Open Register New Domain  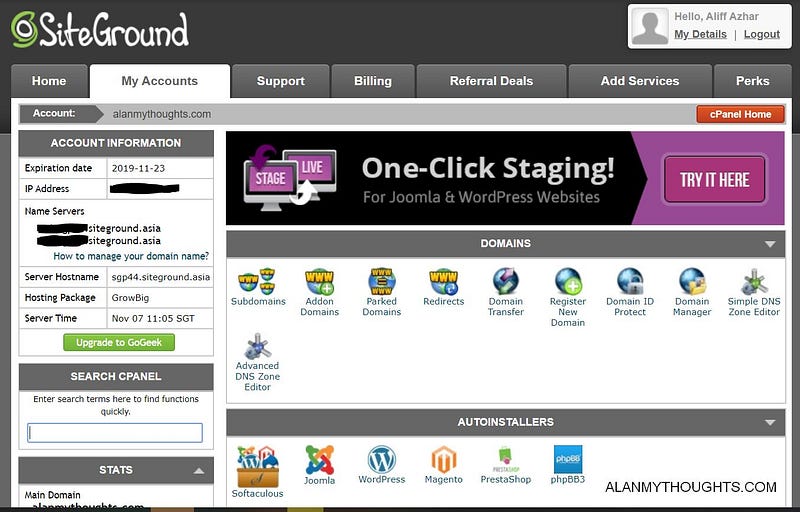click(x=567, y=297)
